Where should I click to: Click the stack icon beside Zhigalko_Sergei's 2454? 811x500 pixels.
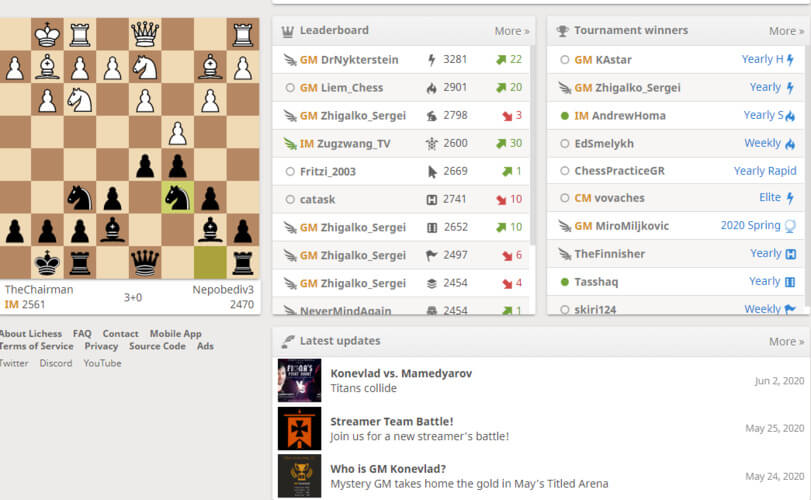[431, 283]
